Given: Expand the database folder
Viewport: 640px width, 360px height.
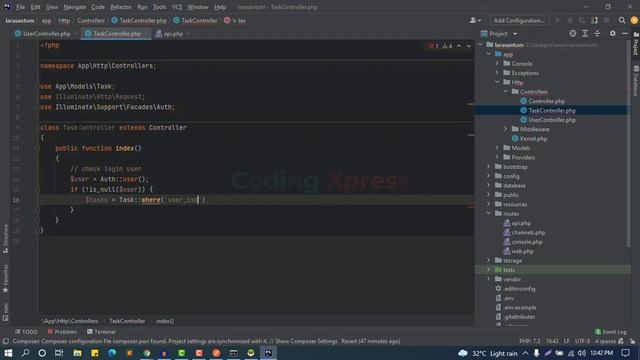Looking at the screenshot, I should pyautogui.click(x=489, y=185).
